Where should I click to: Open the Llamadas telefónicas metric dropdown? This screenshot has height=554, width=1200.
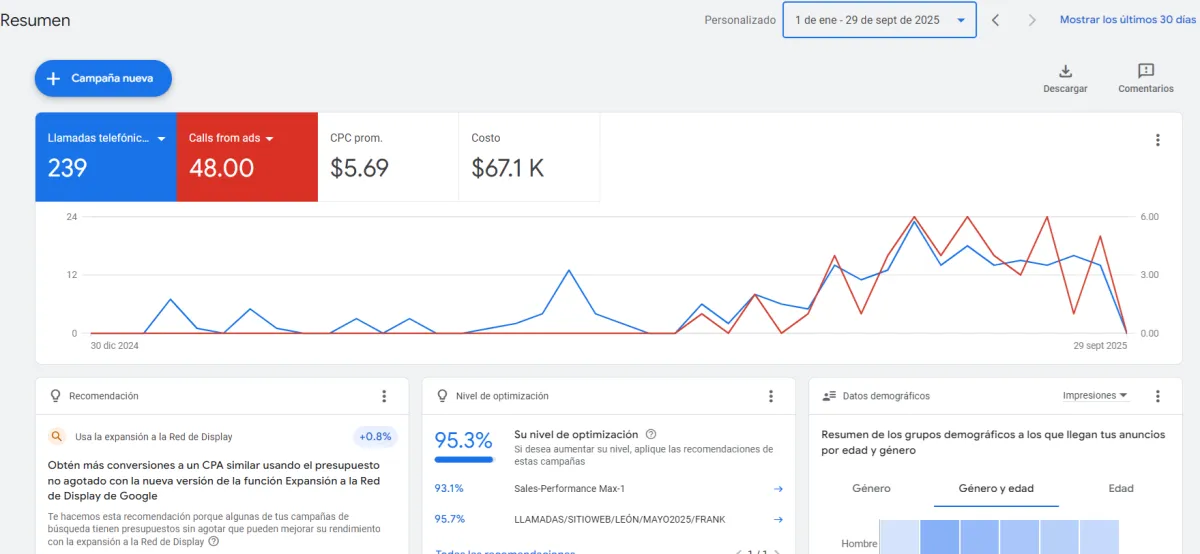pyautogui.click(x=161, y=139)
